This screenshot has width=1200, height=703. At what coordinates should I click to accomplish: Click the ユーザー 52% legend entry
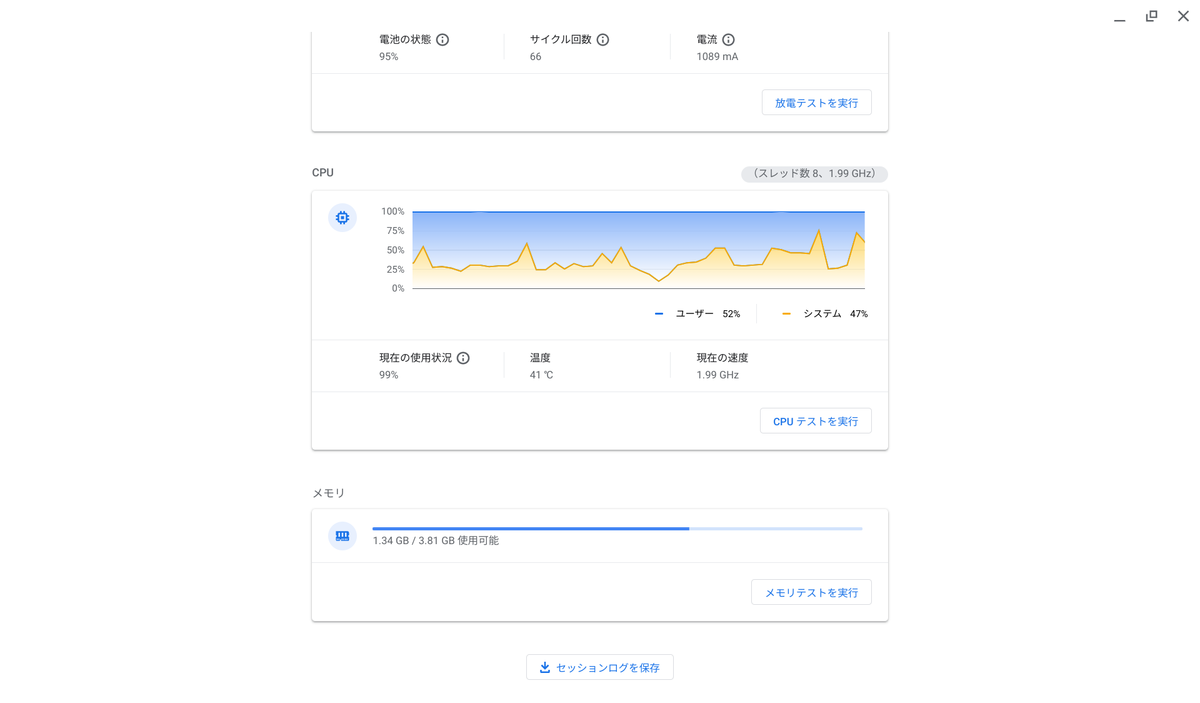(x=697, y=314)
